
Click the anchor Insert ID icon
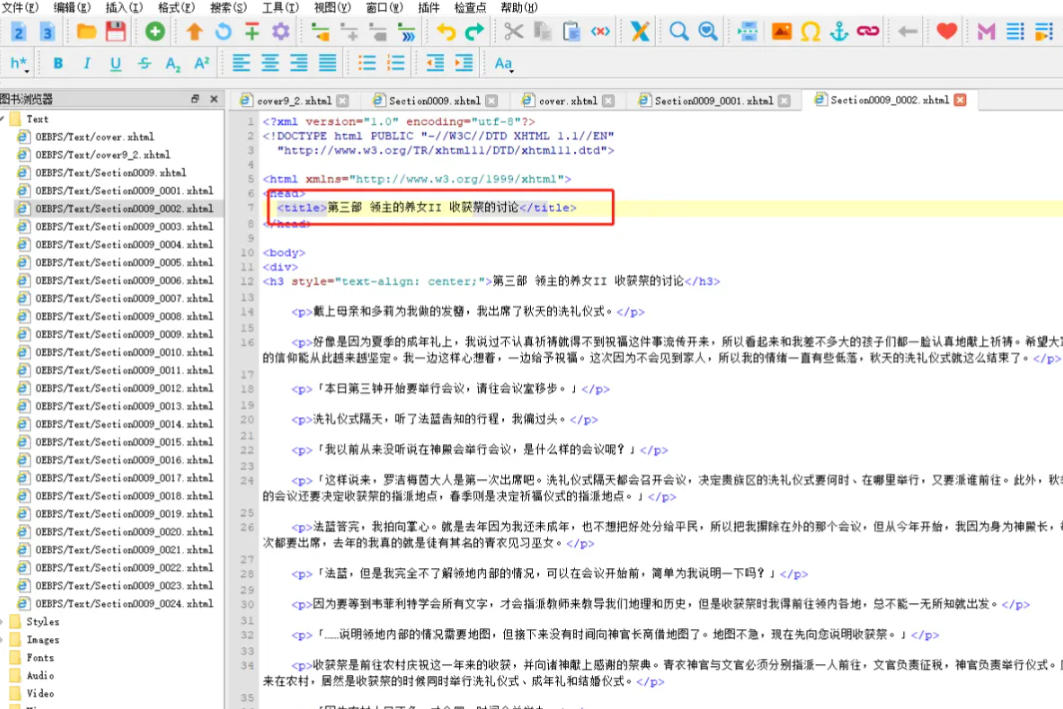(x=839, y=31)
